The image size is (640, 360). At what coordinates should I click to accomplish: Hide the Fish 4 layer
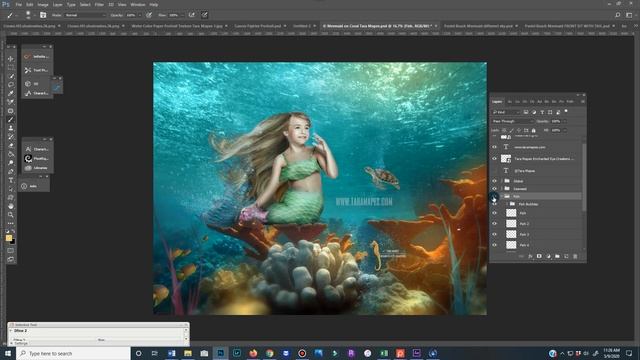[494, 245]
